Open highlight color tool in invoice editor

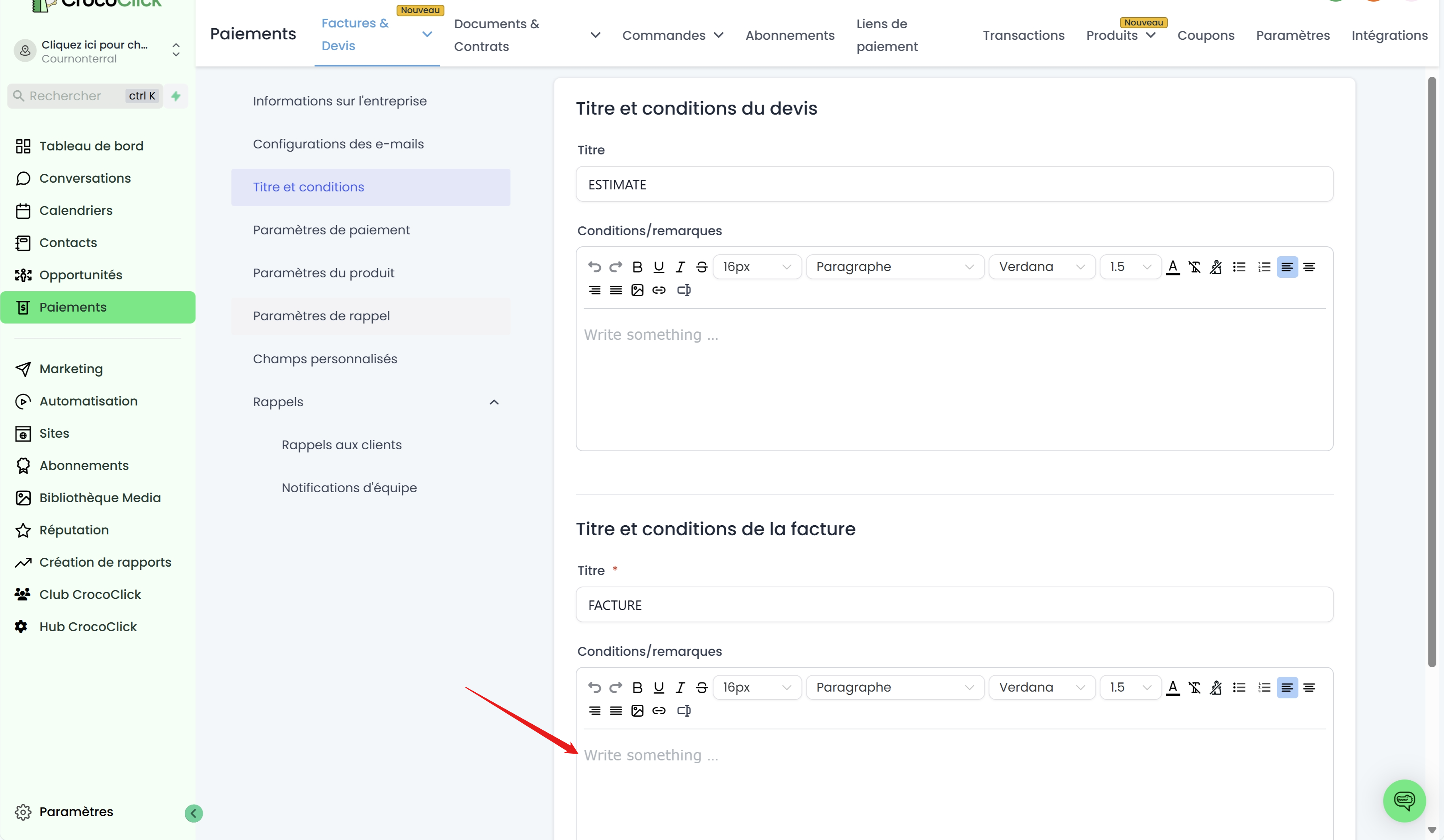click(1216, 687)
